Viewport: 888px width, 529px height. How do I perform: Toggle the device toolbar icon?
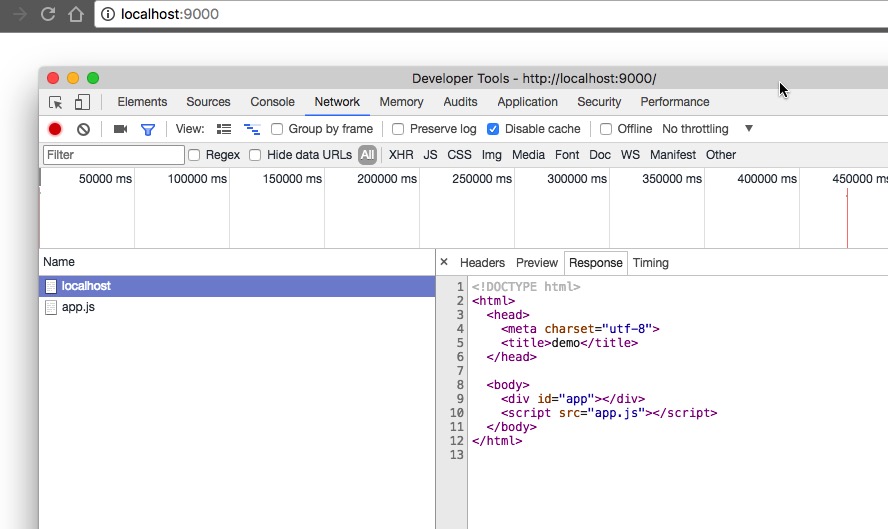pyautogui.click(x=82, y=102)
